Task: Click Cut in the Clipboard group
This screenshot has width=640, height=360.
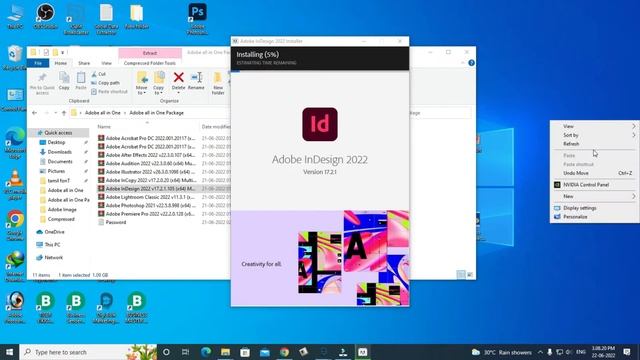Action: tap(98, 74)
